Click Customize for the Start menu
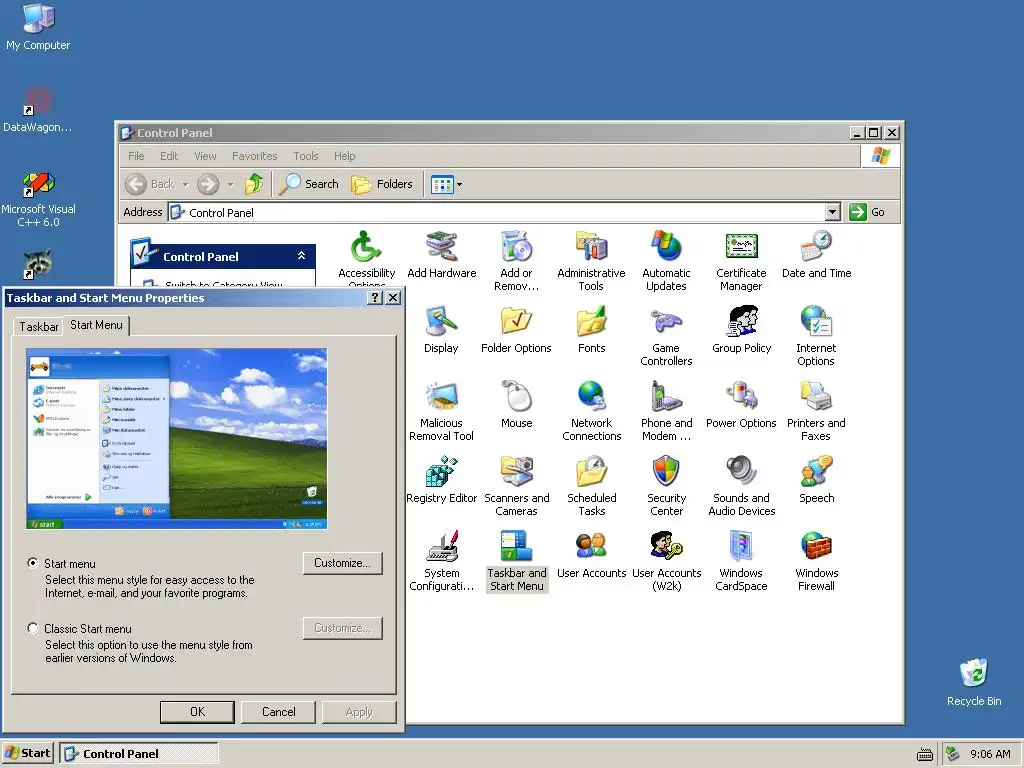 [x=342, y=563]
